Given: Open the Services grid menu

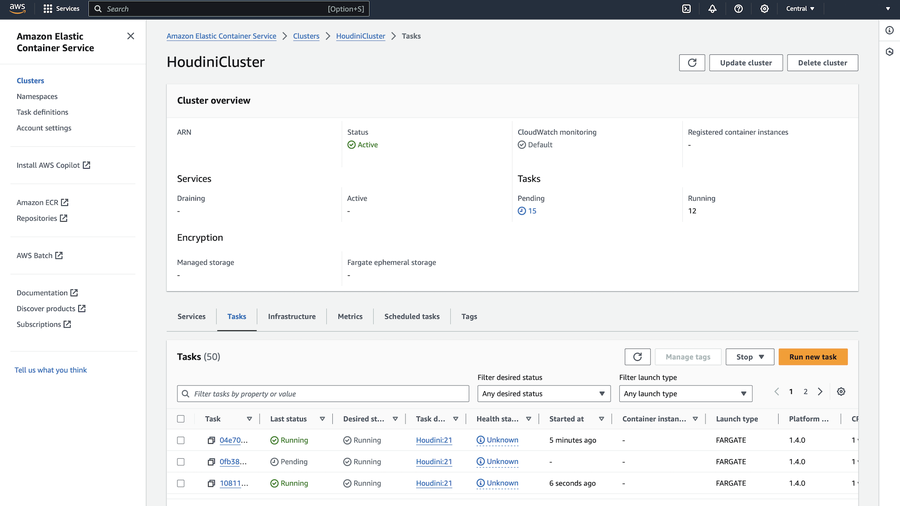Looking at the screenshot, I should coord(61,9).
